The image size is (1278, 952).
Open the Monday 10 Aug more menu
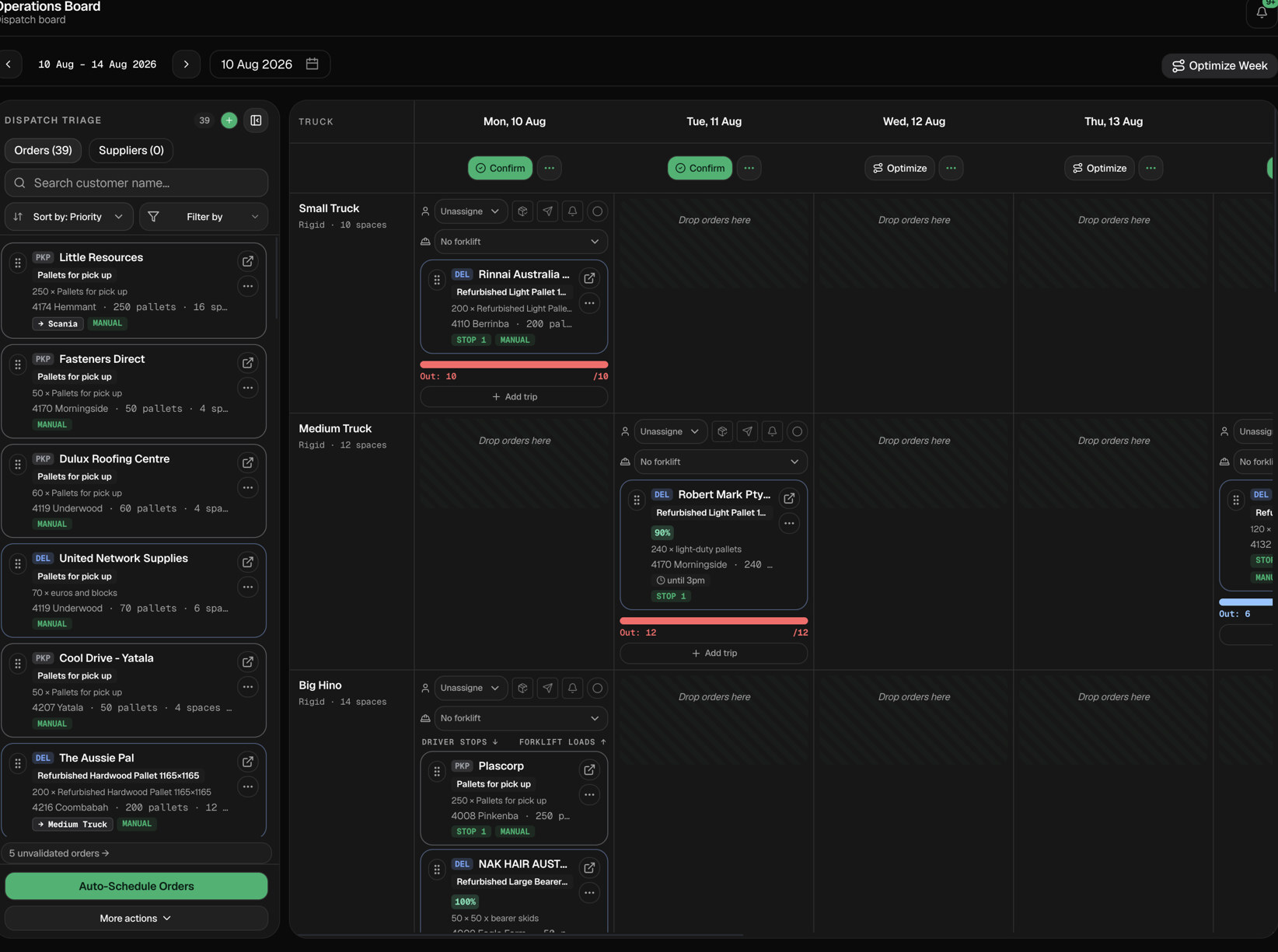[549, 168]
